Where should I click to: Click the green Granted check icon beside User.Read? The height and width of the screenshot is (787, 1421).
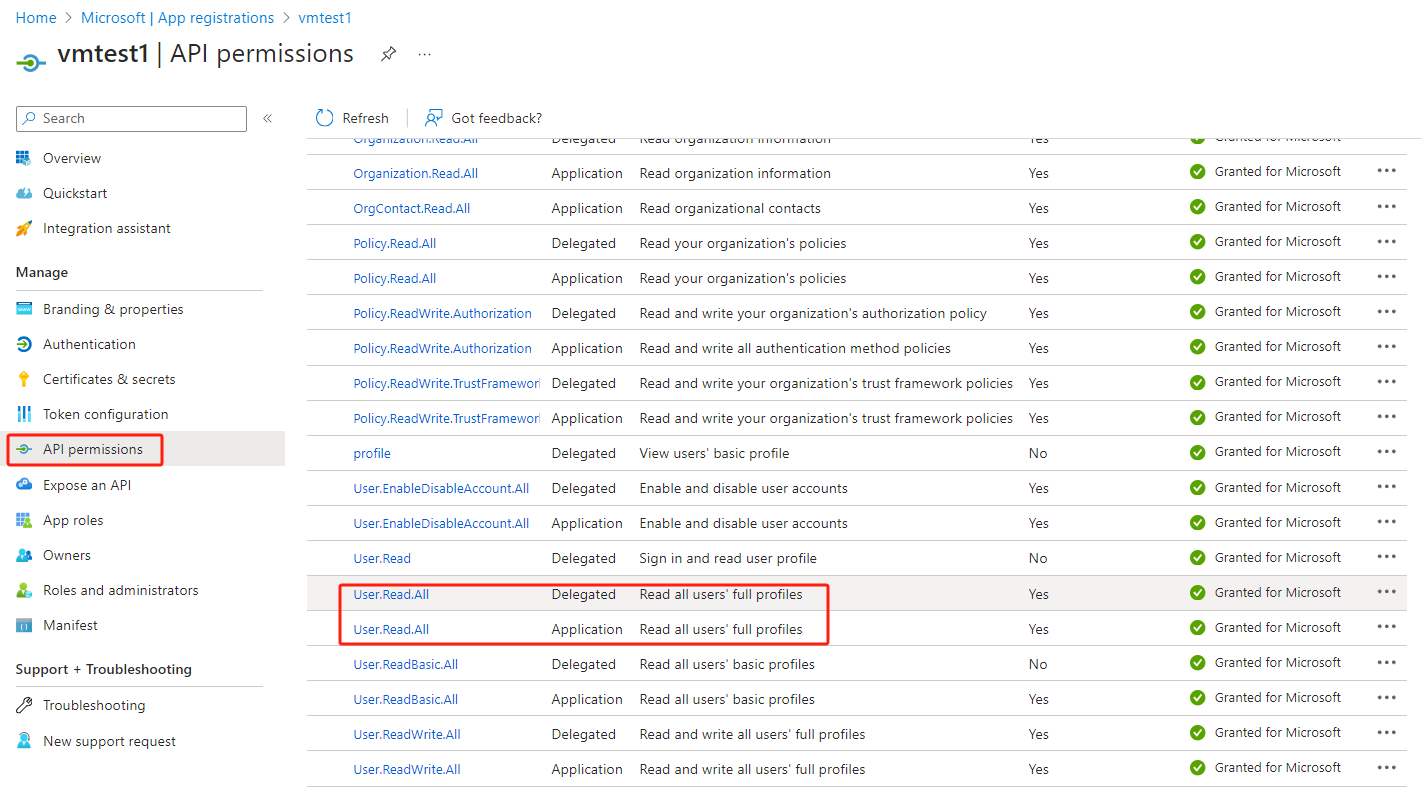pos(1197,557)
